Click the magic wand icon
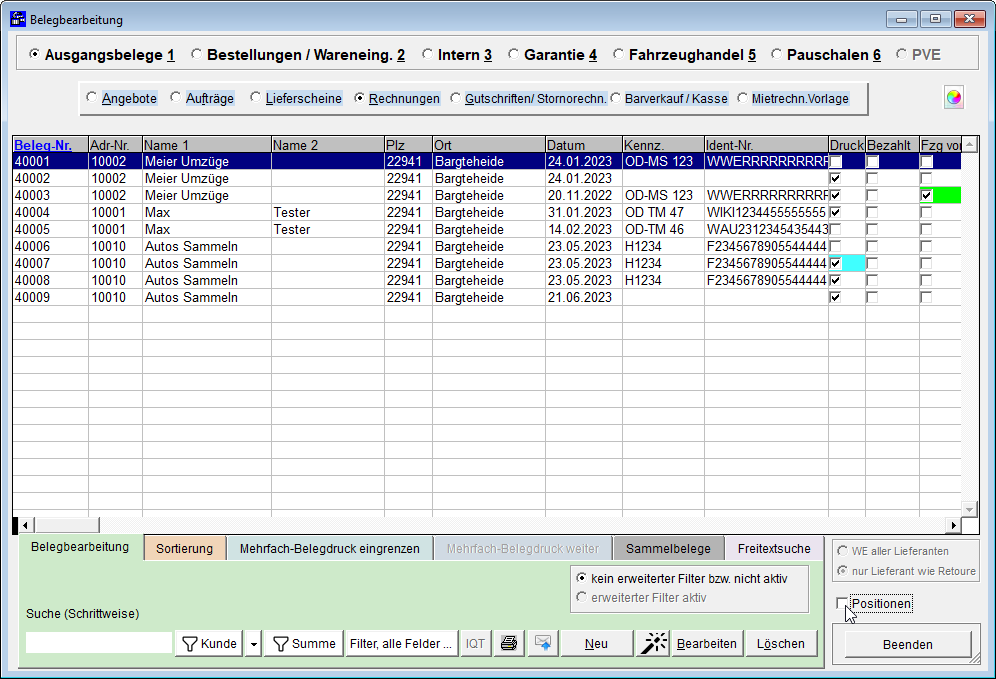Screen dimensions: 996x679 point(653,643)
